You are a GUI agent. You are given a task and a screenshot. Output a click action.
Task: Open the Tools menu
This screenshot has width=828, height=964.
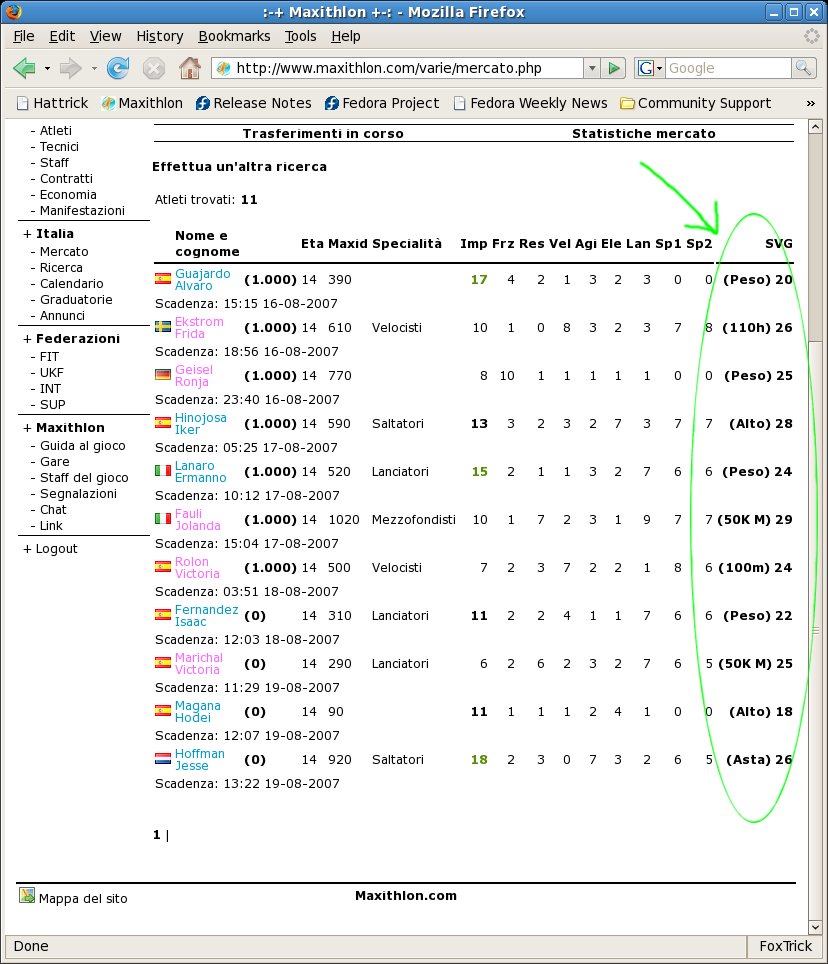point(300,36)
